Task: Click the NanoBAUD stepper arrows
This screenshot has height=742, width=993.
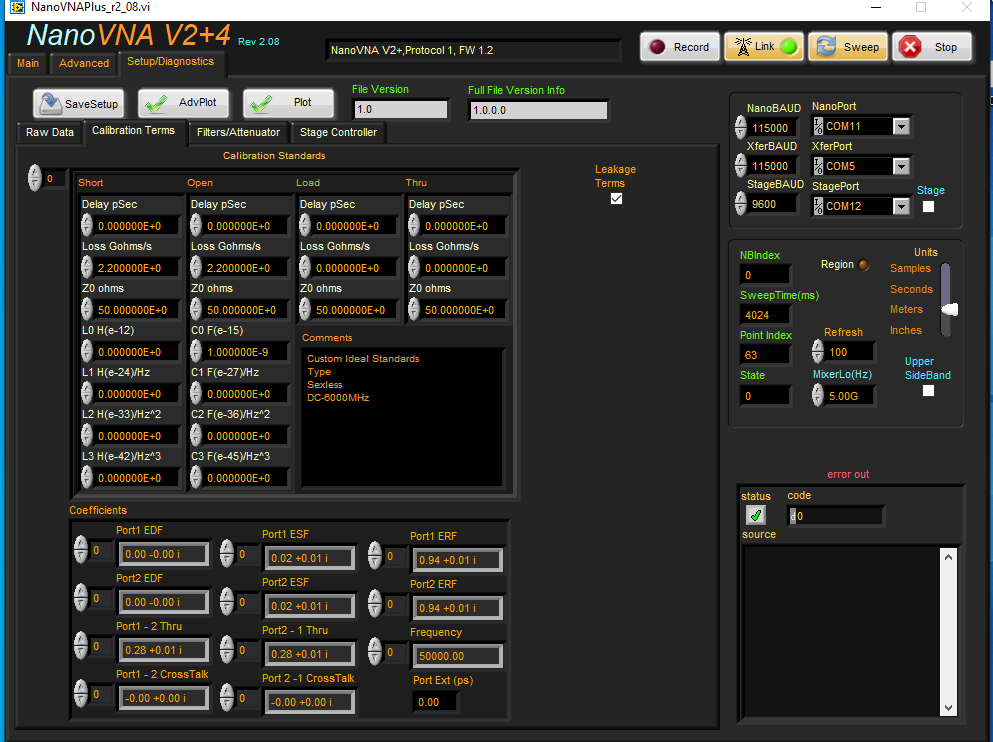Action: coord(740,127)
